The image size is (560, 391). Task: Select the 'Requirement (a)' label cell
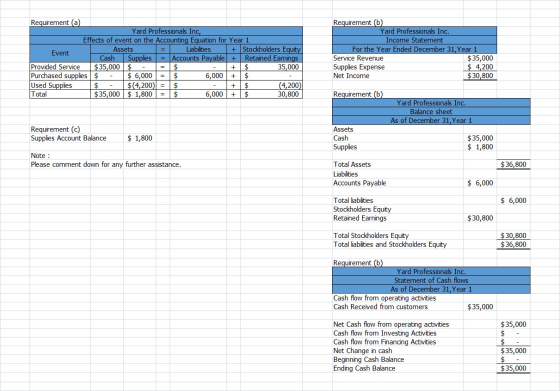pos(55,22)
